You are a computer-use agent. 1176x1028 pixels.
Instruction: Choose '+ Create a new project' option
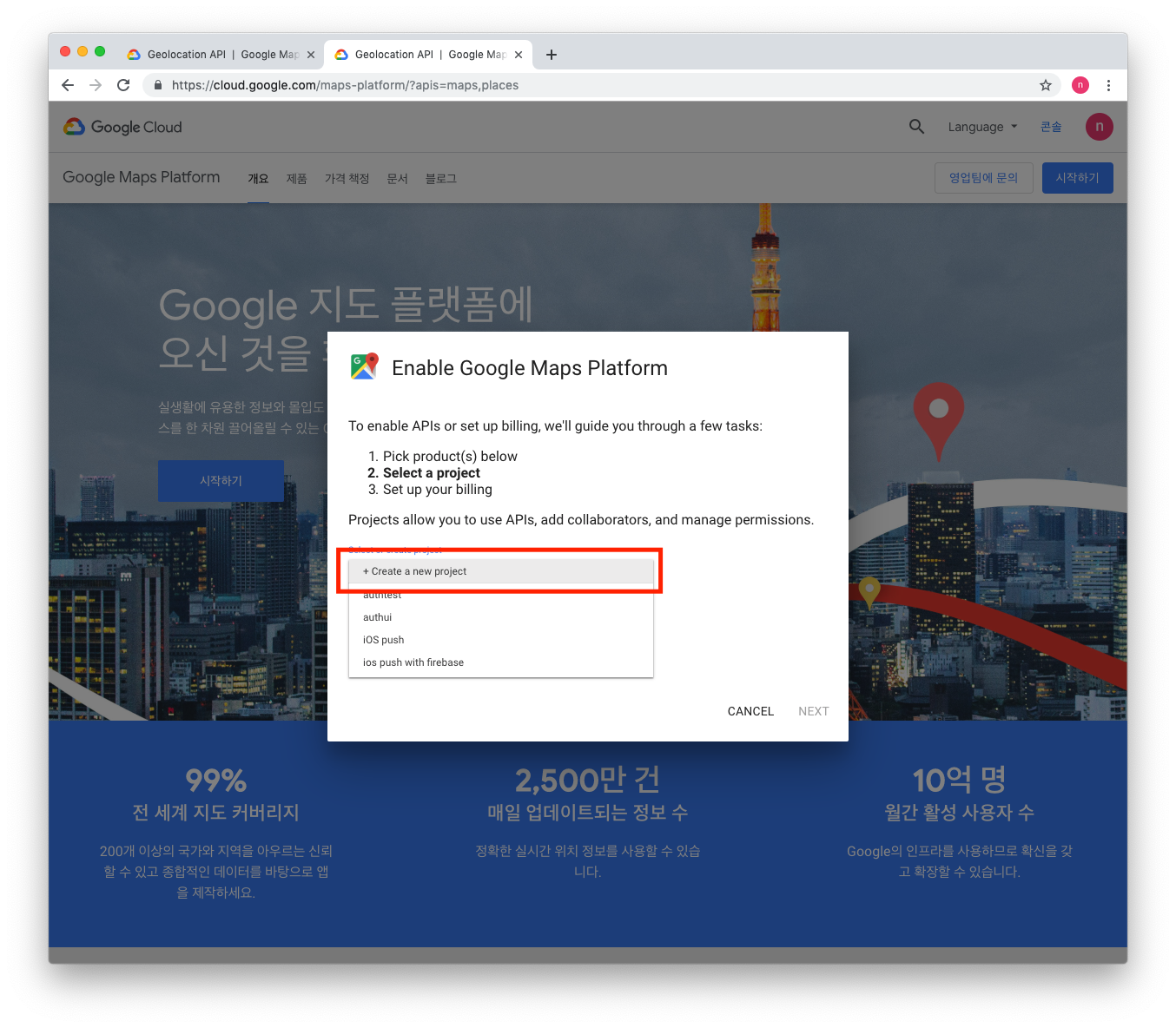point(501,571)
